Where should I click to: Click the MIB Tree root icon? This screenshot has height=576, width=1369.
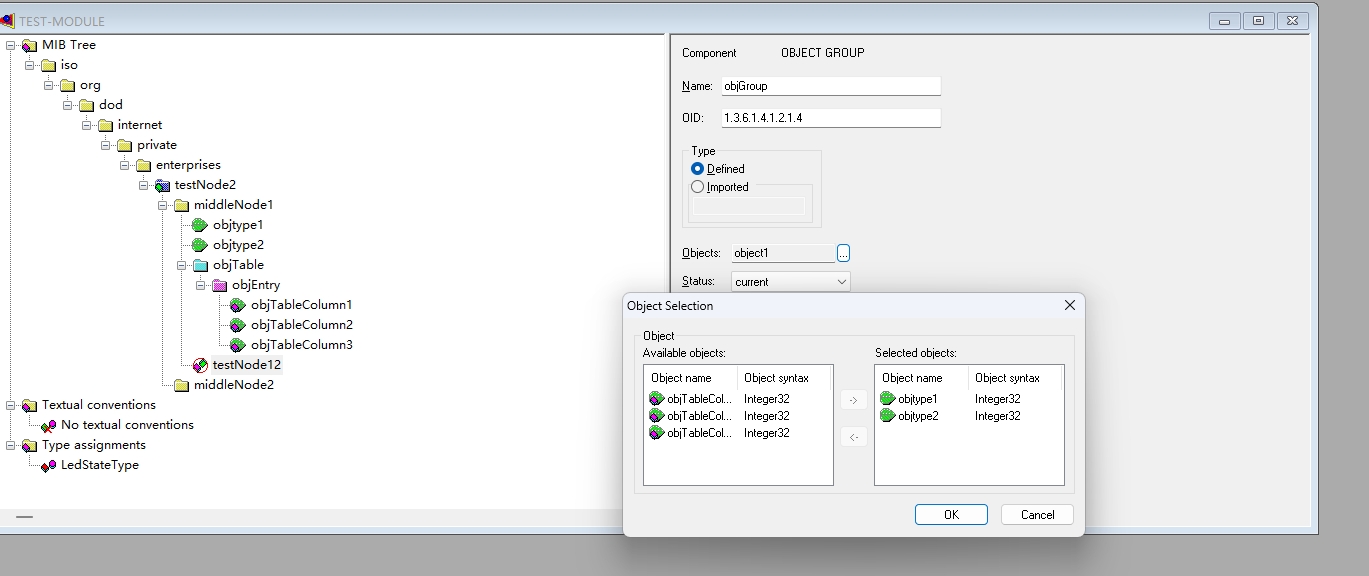point(29,45)
